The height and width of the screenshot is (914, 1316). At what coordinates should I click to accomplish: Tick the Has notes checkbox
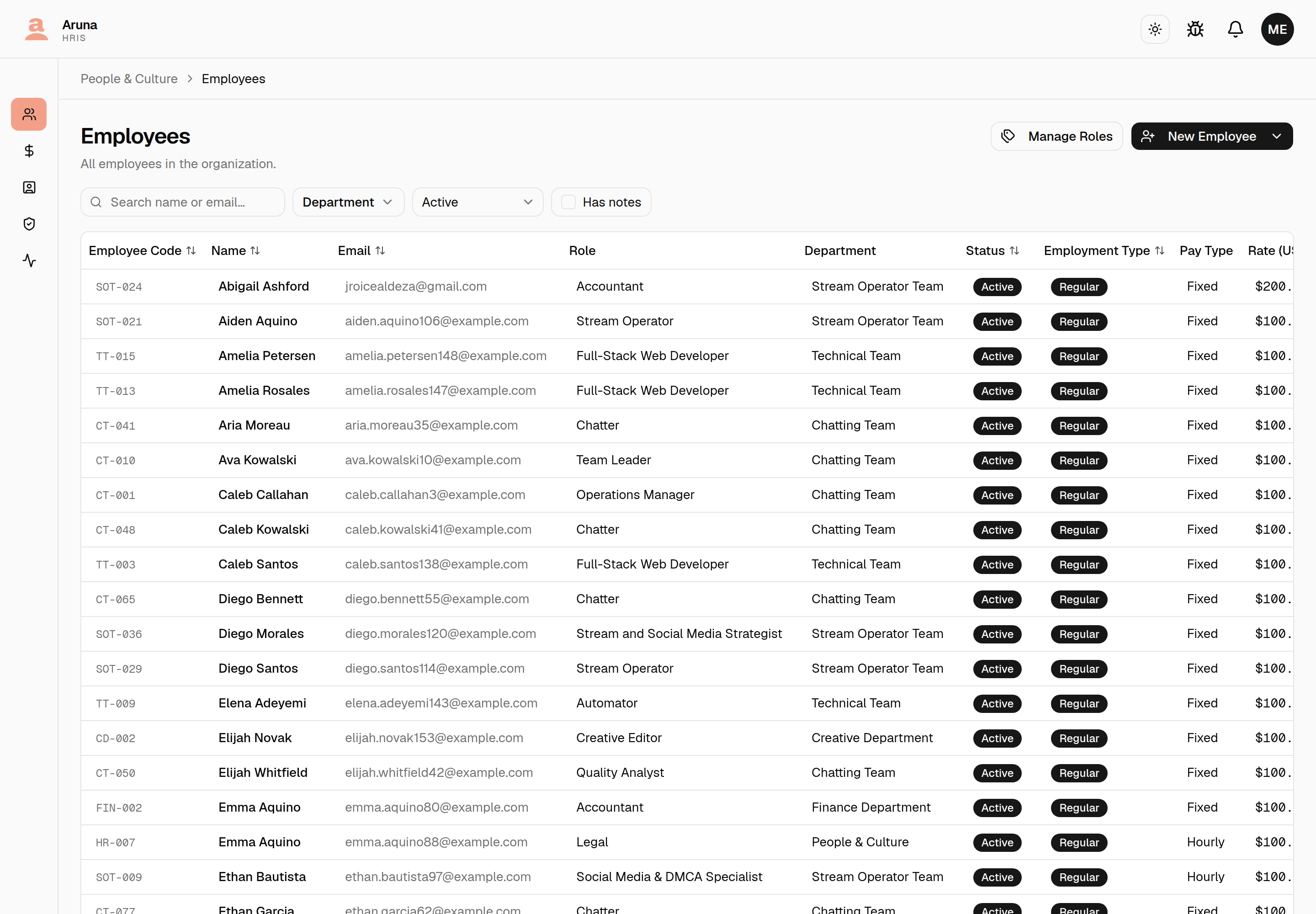tap(568, 202)
